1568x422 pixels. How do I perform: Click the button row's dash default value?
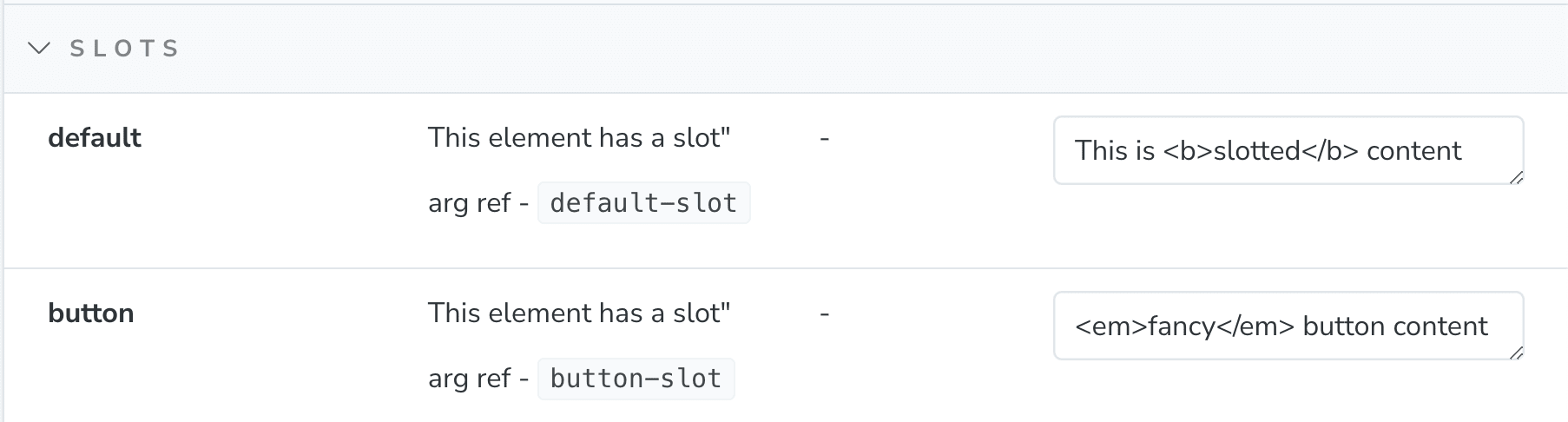825,313
